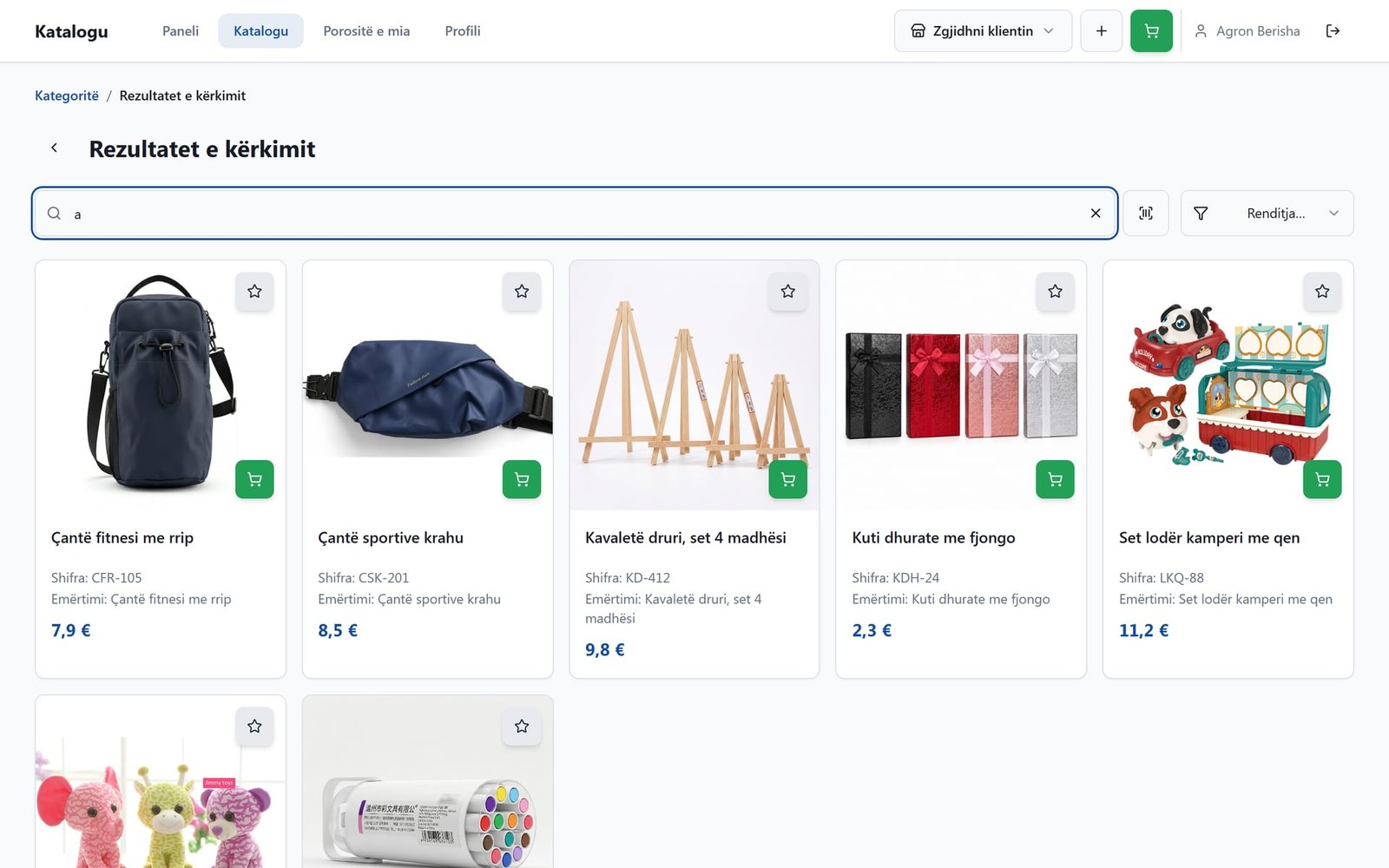Clear the search field with X

pyautogui.click(x=1096, y=214)
